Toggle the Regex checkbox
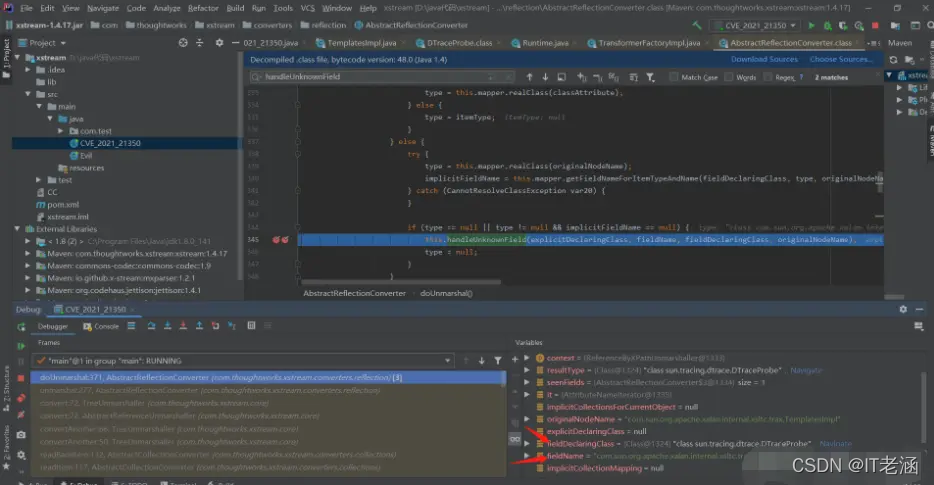934x485 pixels. 768,77
